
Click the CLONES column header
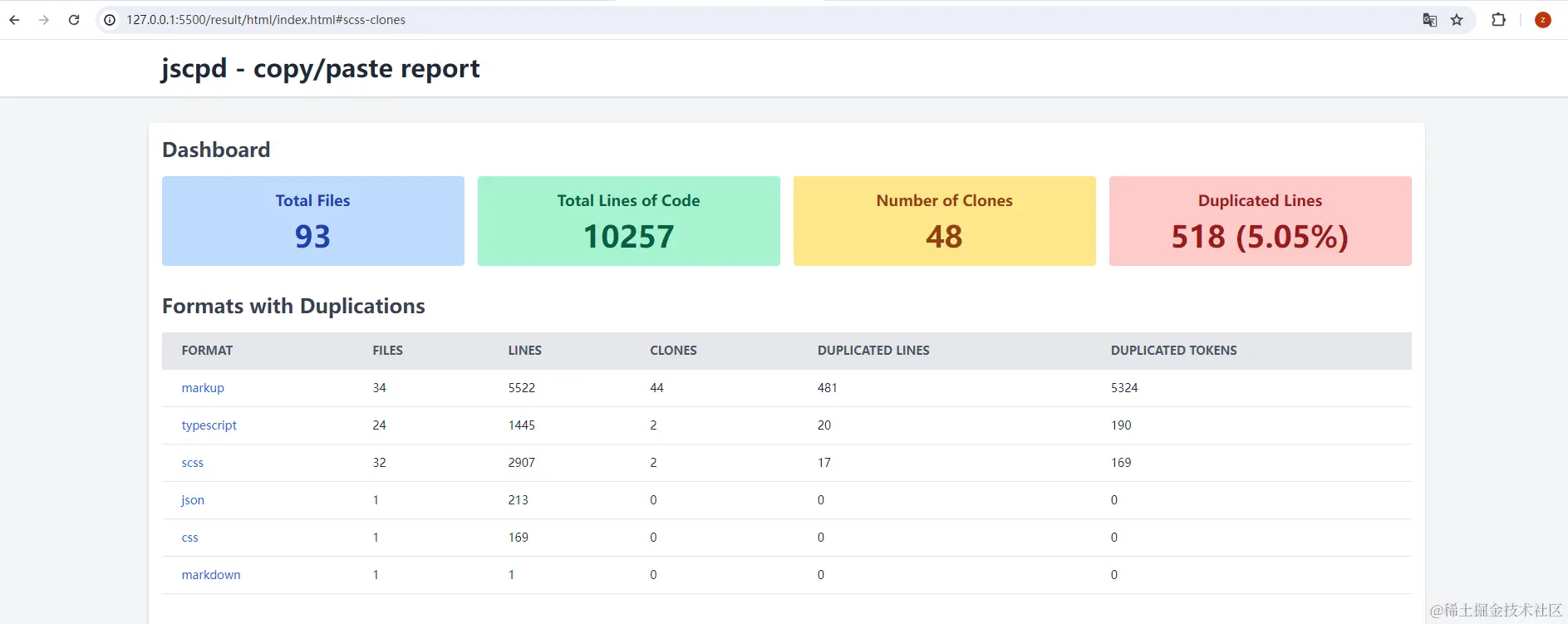(x=673, y=351)
